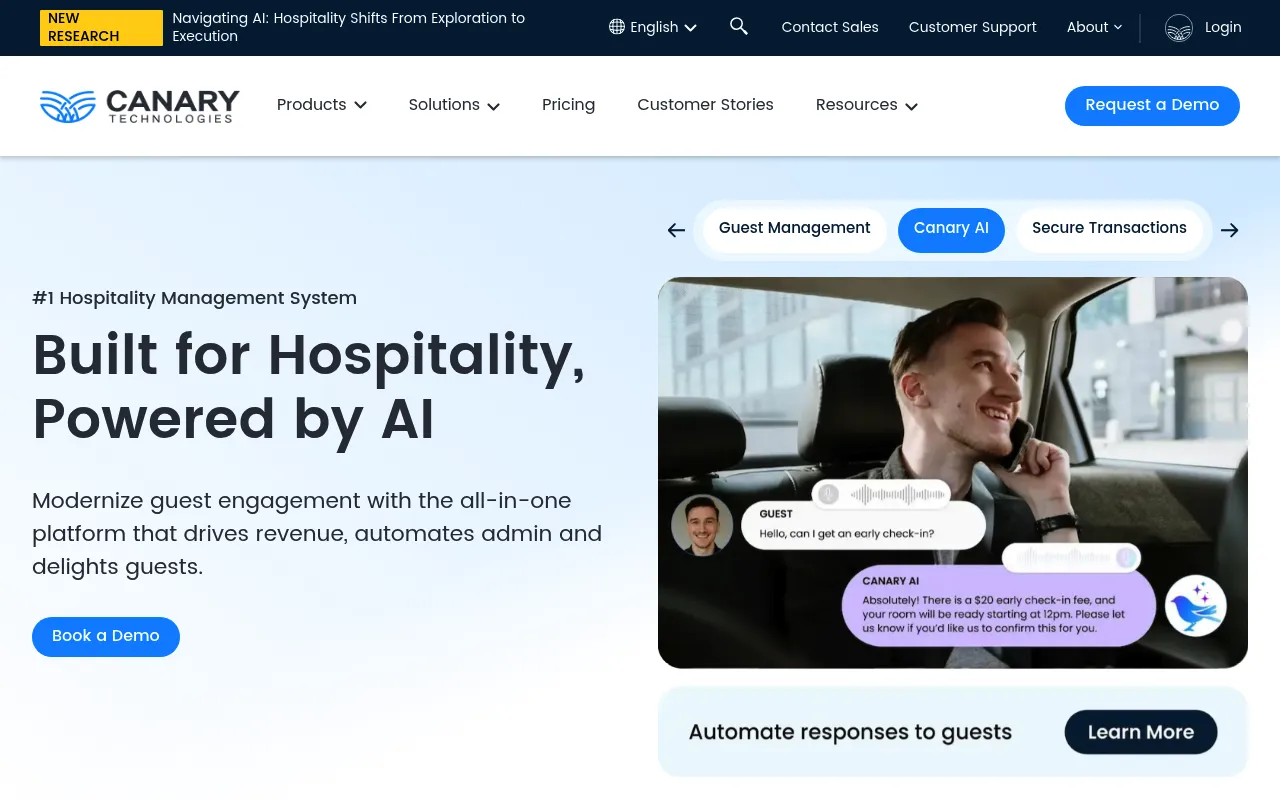Expand the Resources menu
This screenshot has height=800, width=1280.
867,105
